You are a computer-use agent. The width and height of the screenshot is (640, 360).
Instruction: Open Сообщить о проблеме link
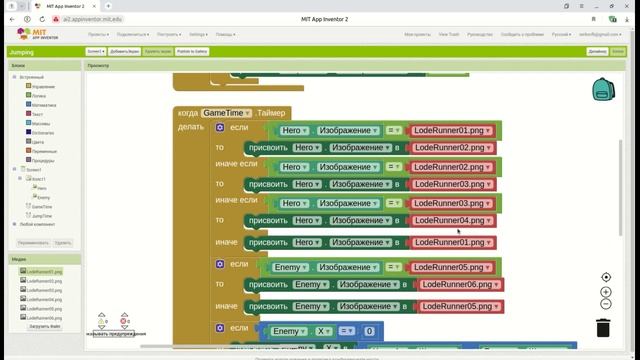click(522, 35)
